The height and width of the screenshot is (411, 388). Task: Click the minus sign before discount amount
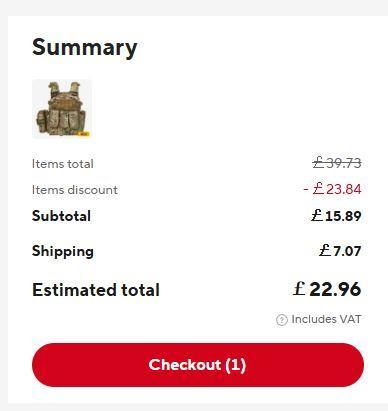point(306,190)
